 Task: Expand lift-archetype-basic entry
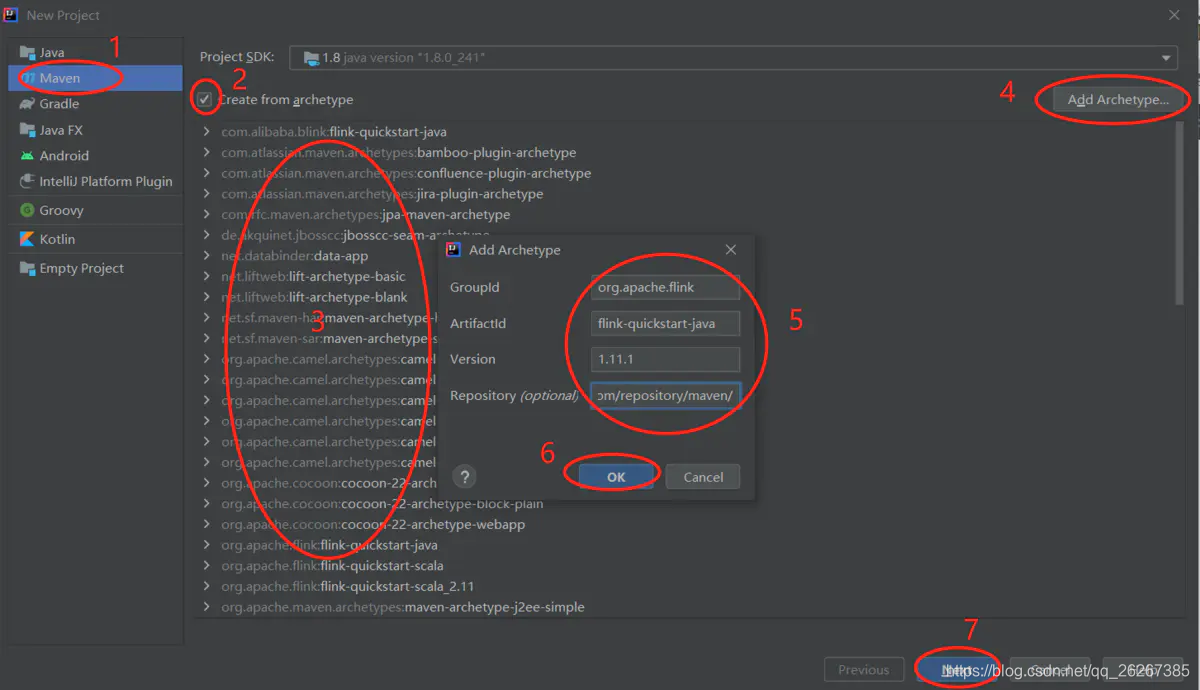click(x=207, y=277)
